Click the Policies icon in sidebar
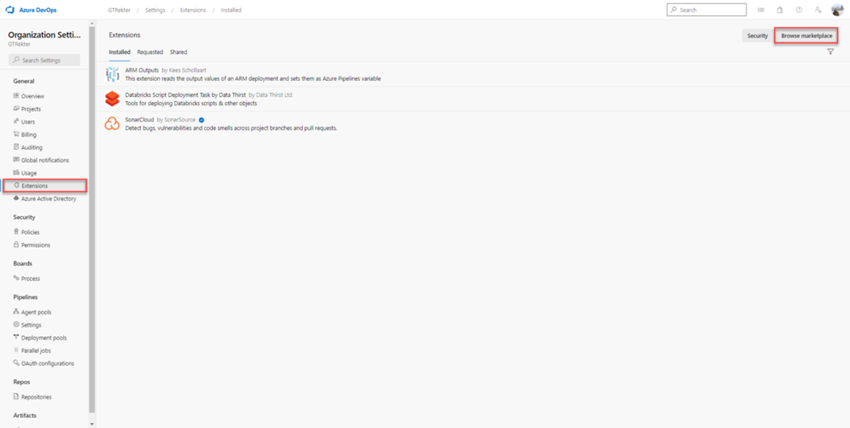The width and height of the screenshot is (850, 428). pos(16,232)
